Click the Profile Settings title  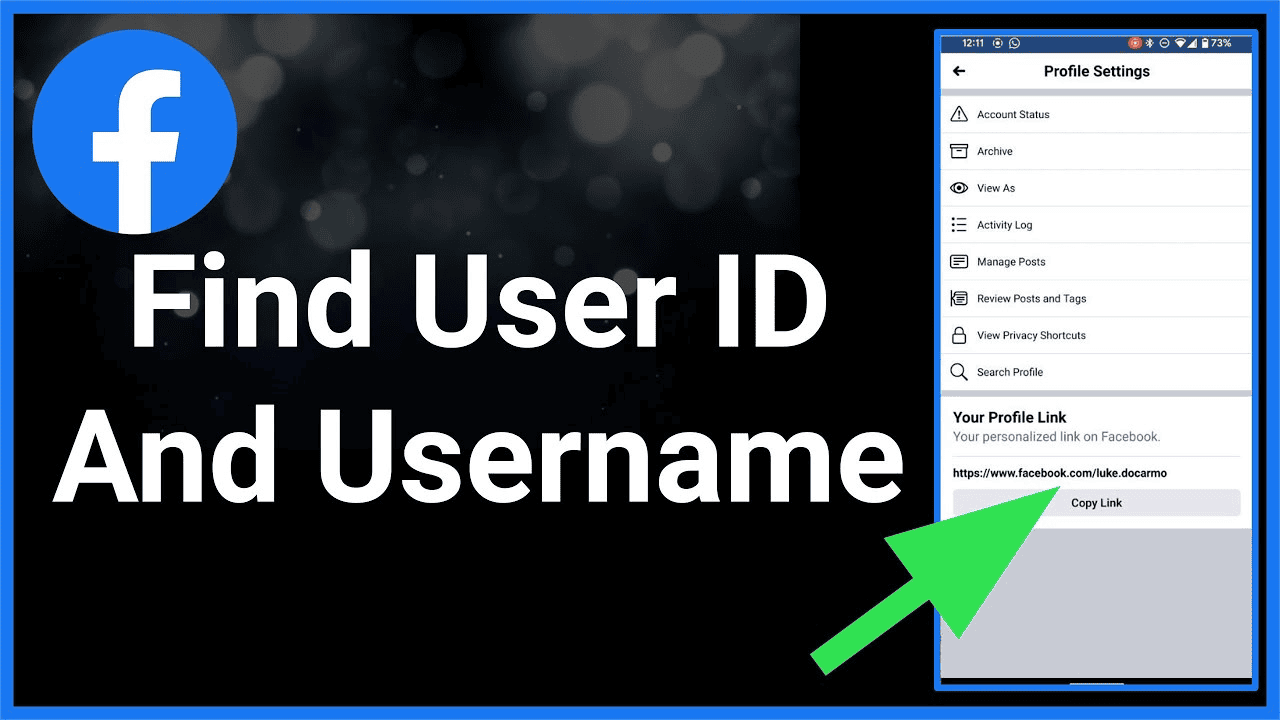[x=1097, y=71]
